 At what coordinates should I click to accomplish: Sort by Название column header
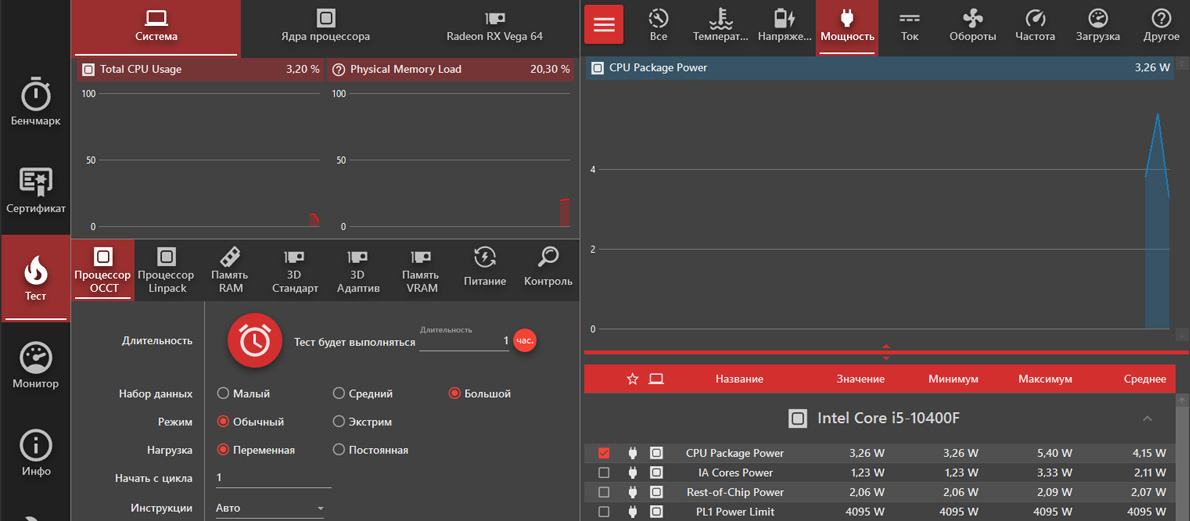point(739,379)
